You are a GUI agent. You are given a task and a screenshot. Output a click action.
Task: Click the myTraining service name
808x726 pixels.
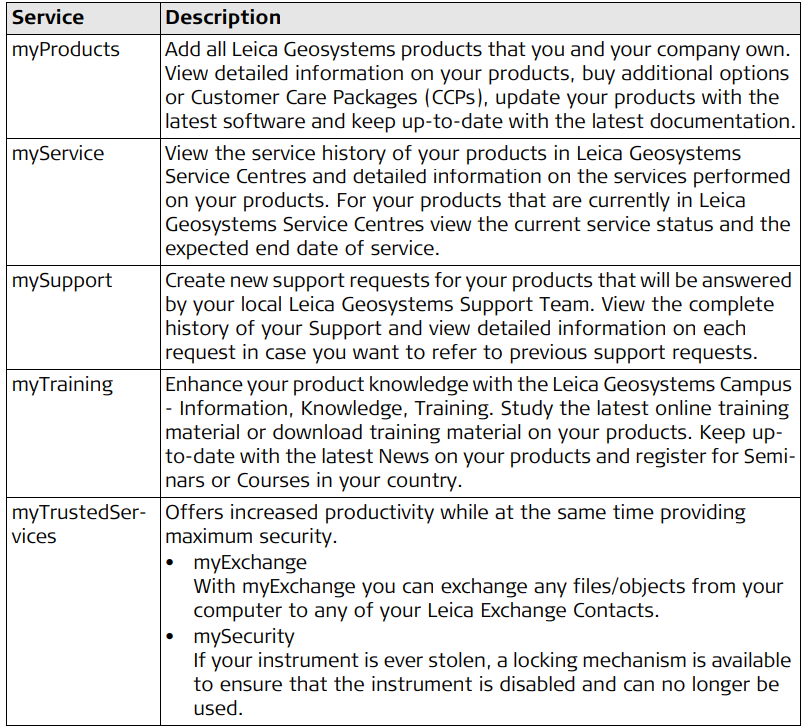[x=62, y=385]
